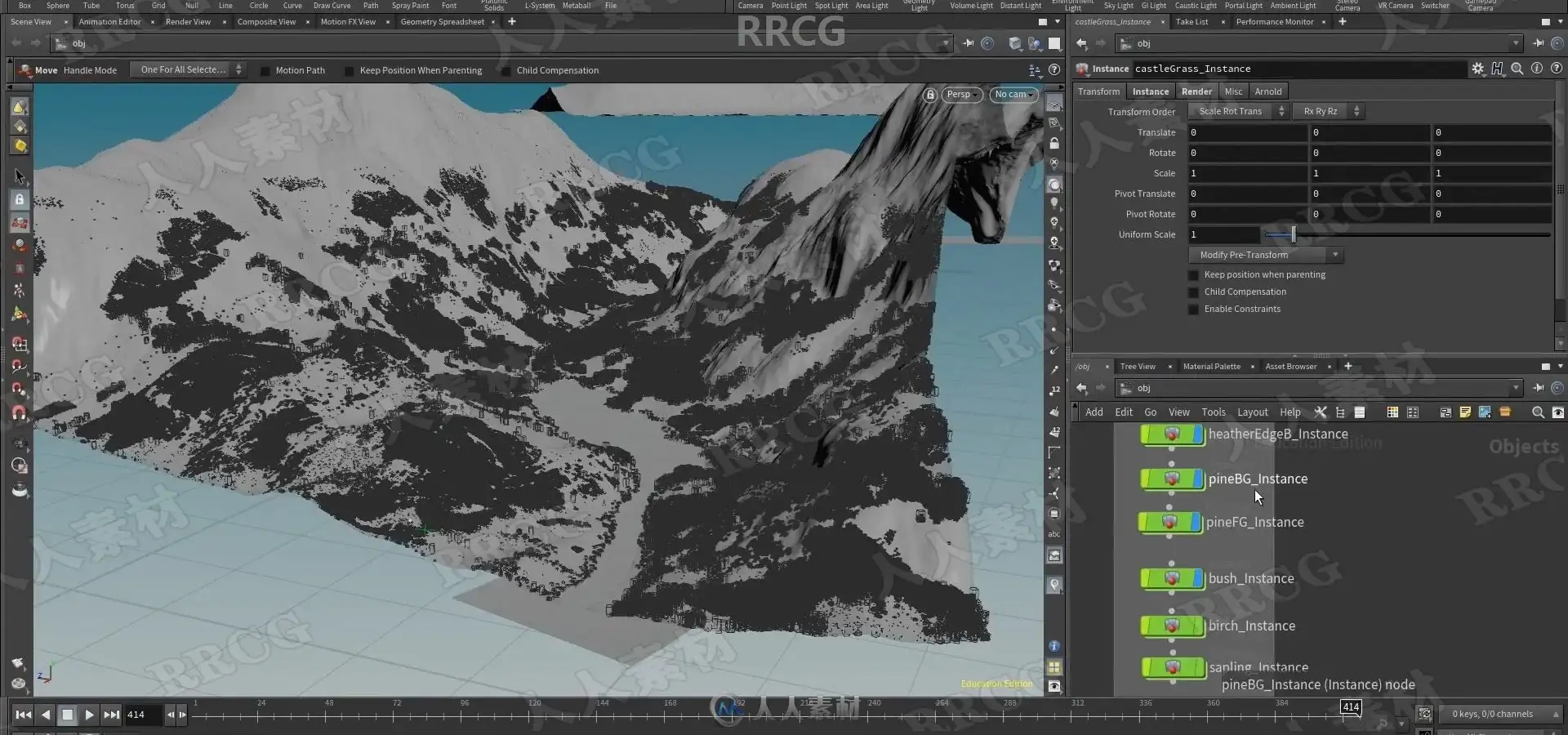Image resolution: width=1568 pixels, height=735 pixels.
Task: Click the timeline current frame 414 marker
Action: click(1351, 707)
